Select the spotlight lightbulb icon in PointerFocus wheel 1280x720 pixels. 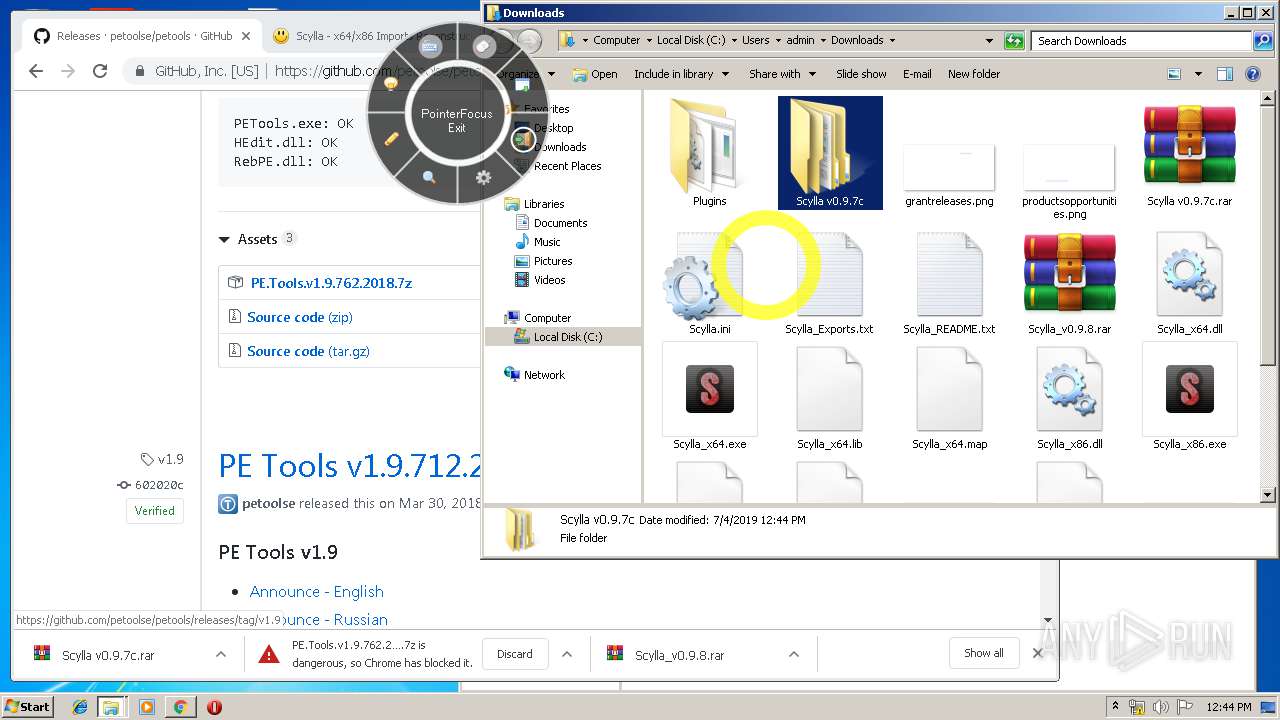click(392, 84)
